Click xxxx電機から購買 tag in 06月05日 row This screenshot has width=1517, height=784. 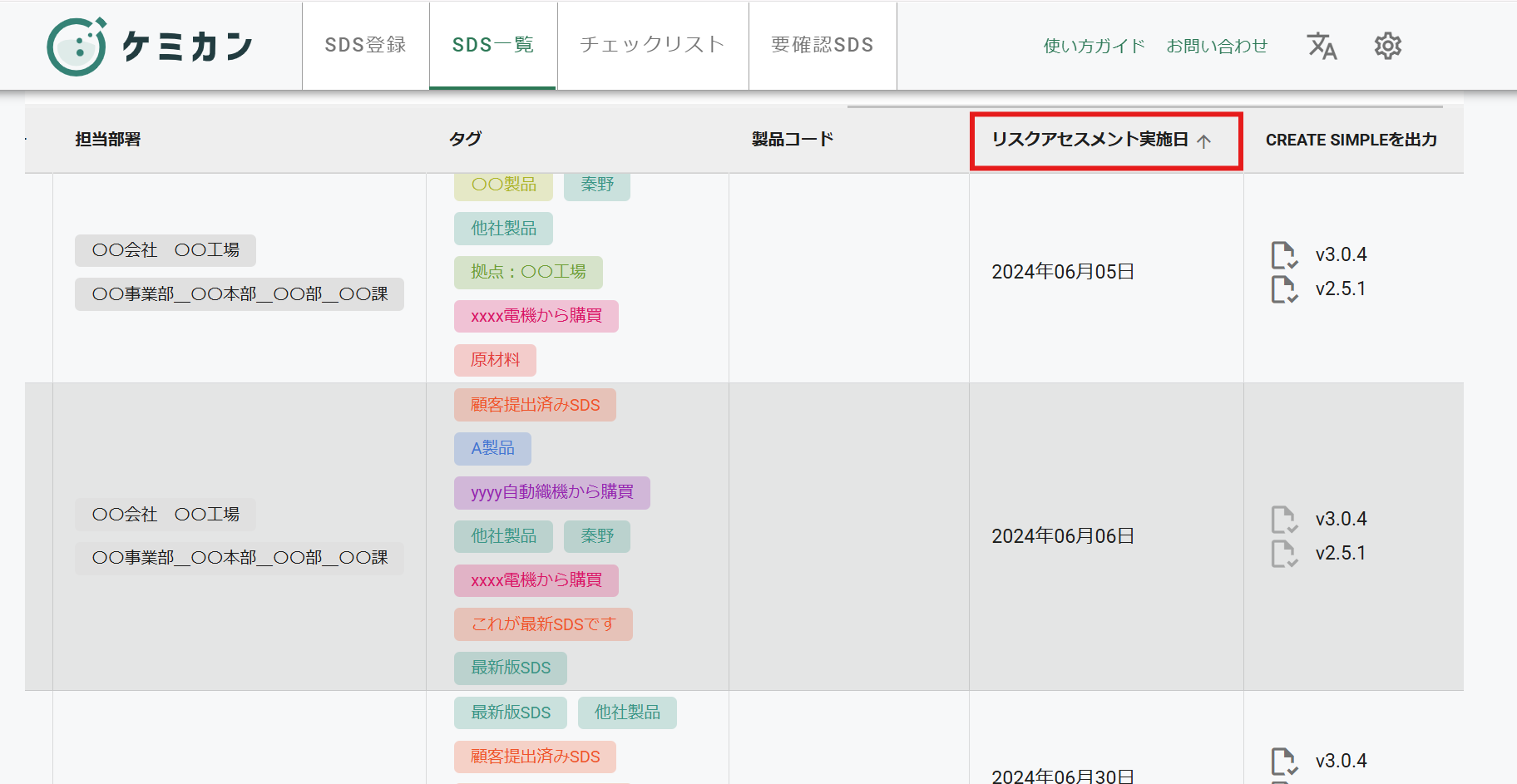[x=536, y=316]
